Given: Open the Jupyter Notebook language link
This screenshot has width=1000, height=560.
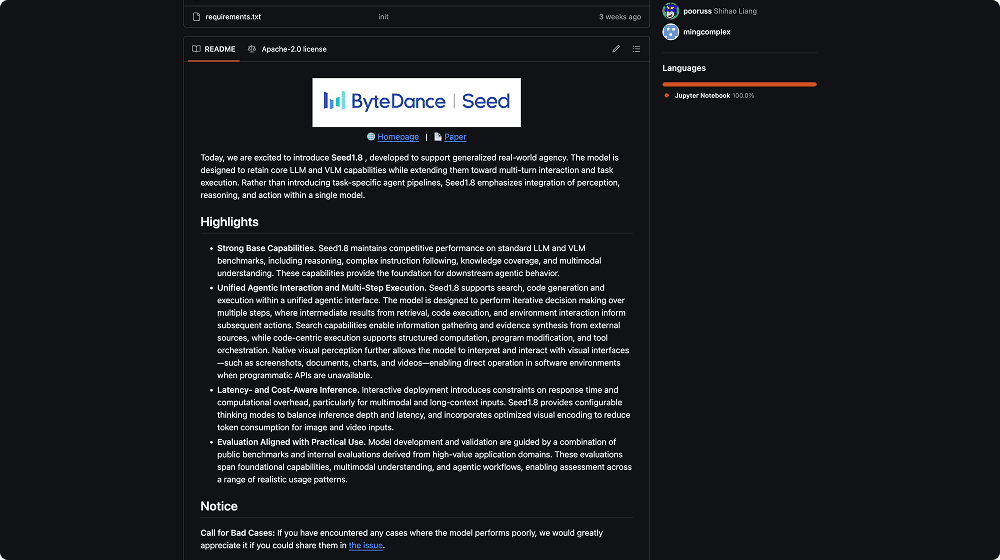Looking at the screenshot, I should 714,96.
